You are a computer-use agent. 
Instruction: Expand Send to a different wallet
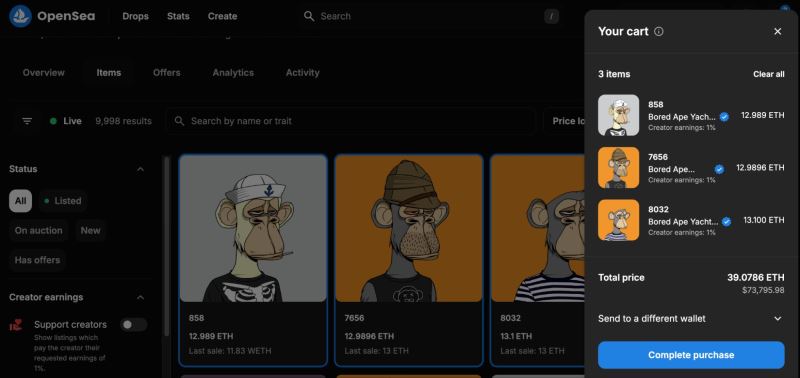pyautogui.click(x=691, y=318)
